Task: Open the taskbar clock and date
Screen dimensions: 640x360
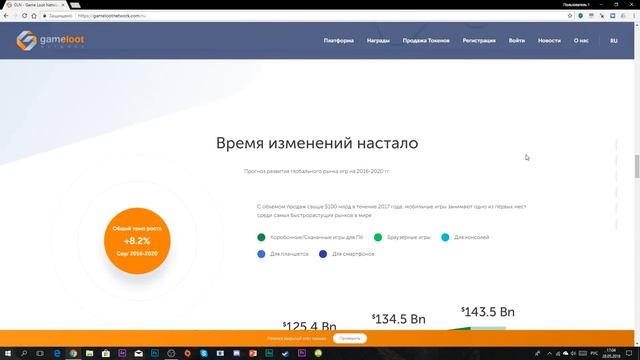Action: click(611, 353)
